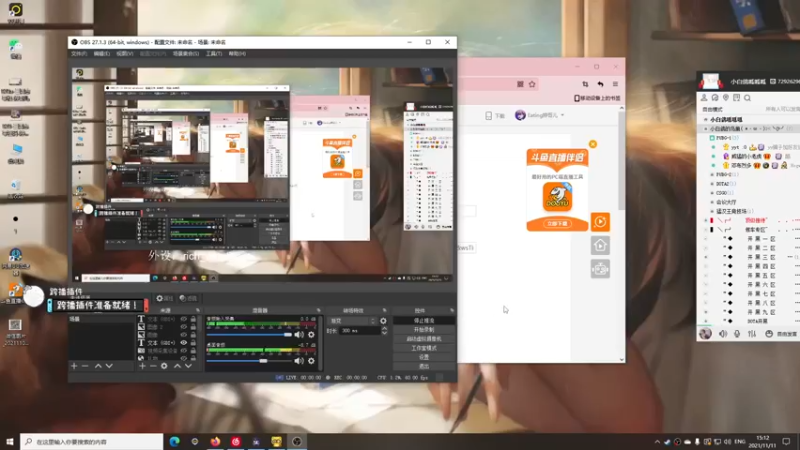
Task: Click orange play button on browser sidebar
Action: coord(601,222)
